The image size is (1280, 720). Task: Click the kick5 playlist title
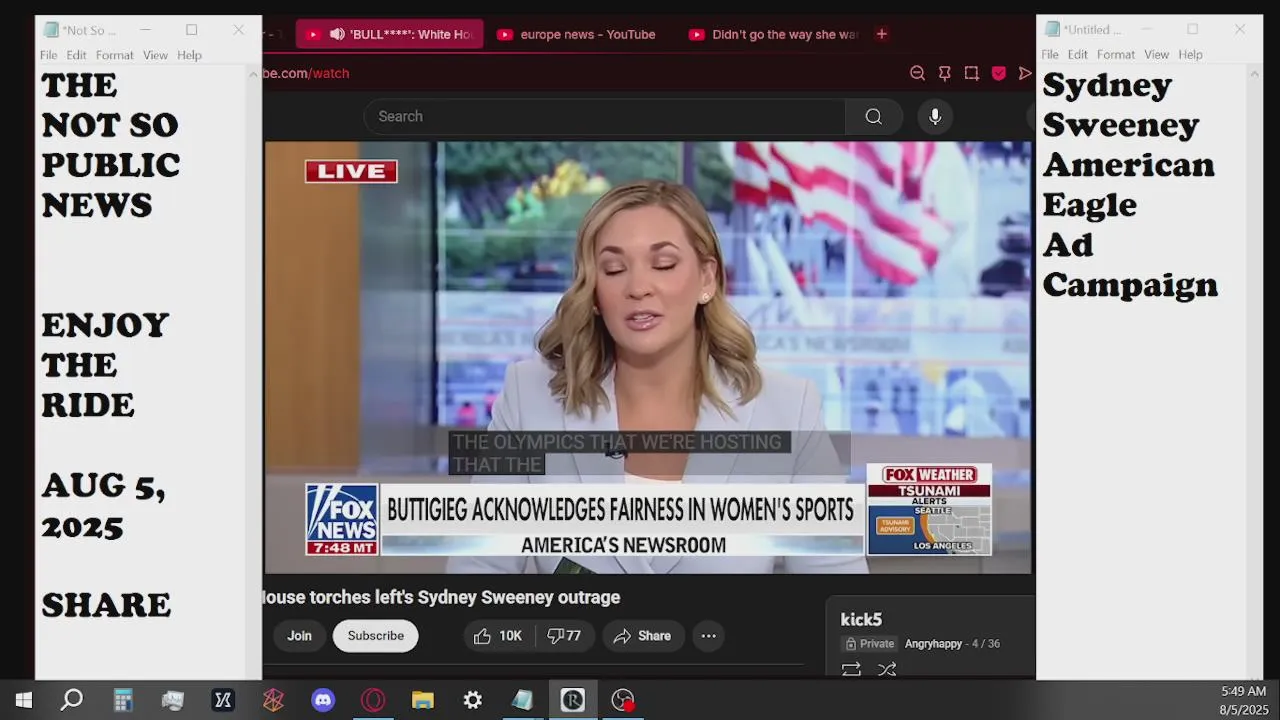pos(861,620)
